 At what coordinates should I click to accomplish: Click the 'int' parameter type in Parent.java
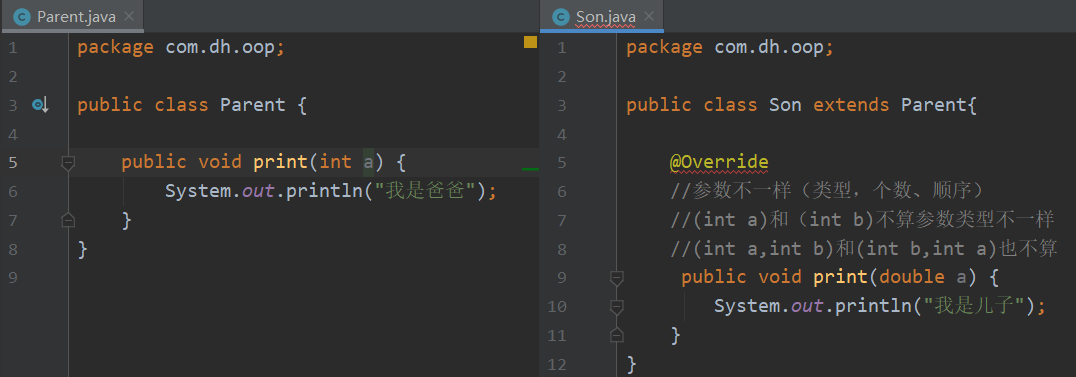(x=336, y=163)
